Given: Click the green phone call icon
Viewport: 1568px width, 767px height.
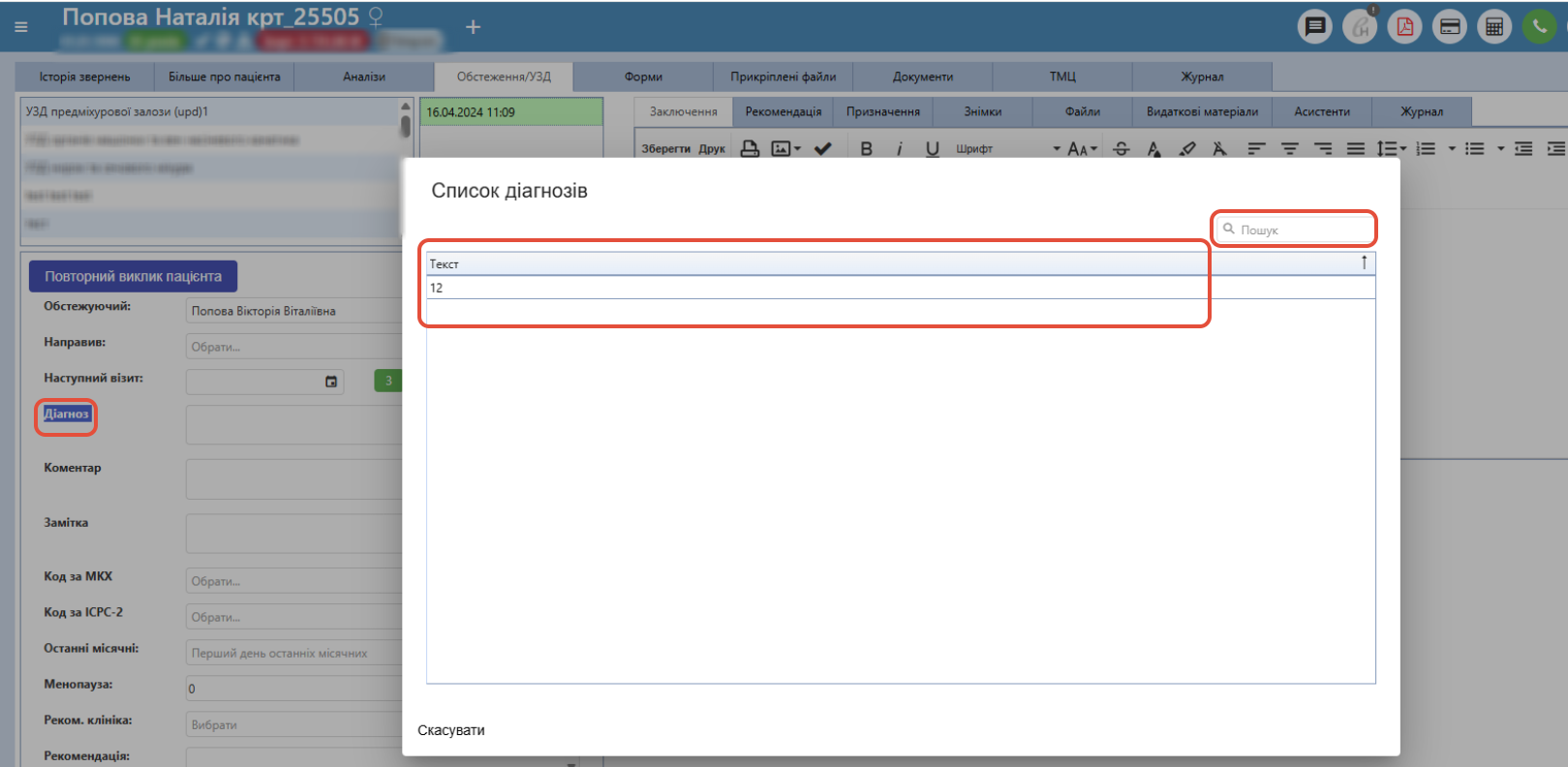Looking at the screenshot, I should point(1539,26).
